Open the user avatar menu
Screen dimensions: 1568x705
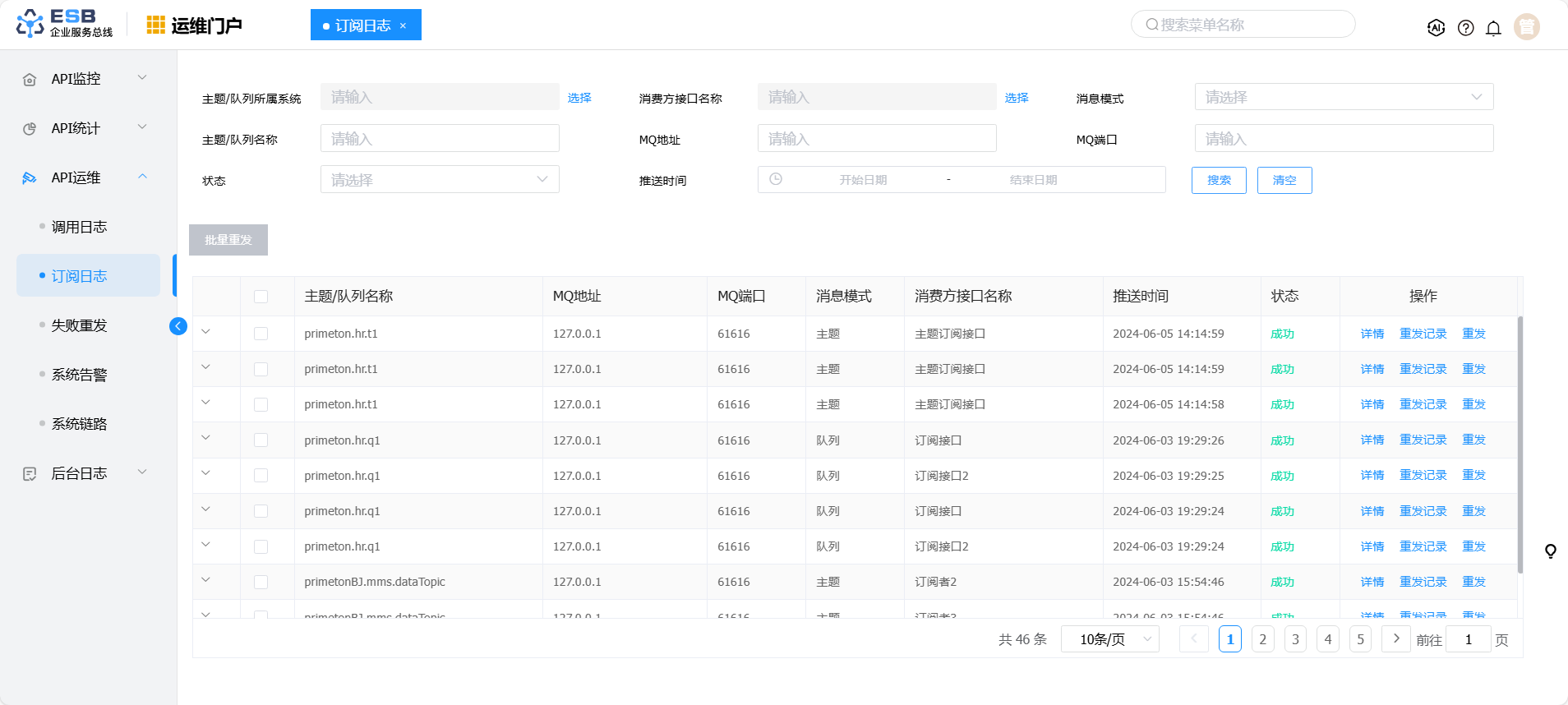tap(1526, 27)
